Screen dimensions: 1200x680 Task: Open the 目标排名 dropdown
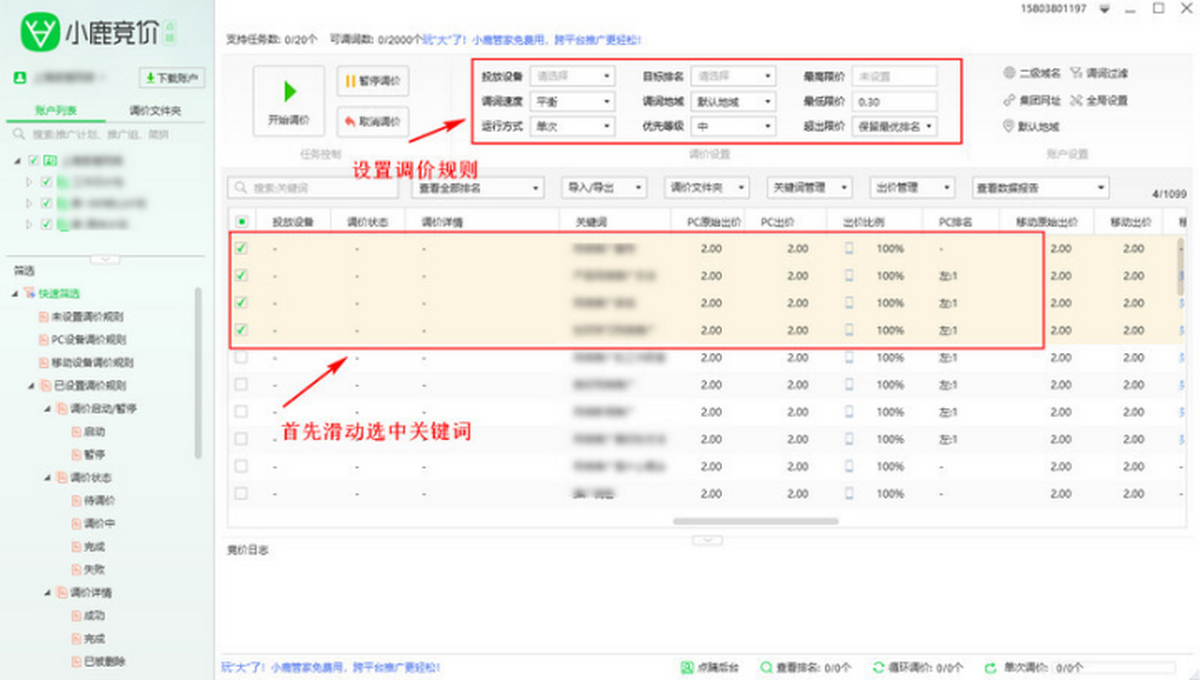734,75
